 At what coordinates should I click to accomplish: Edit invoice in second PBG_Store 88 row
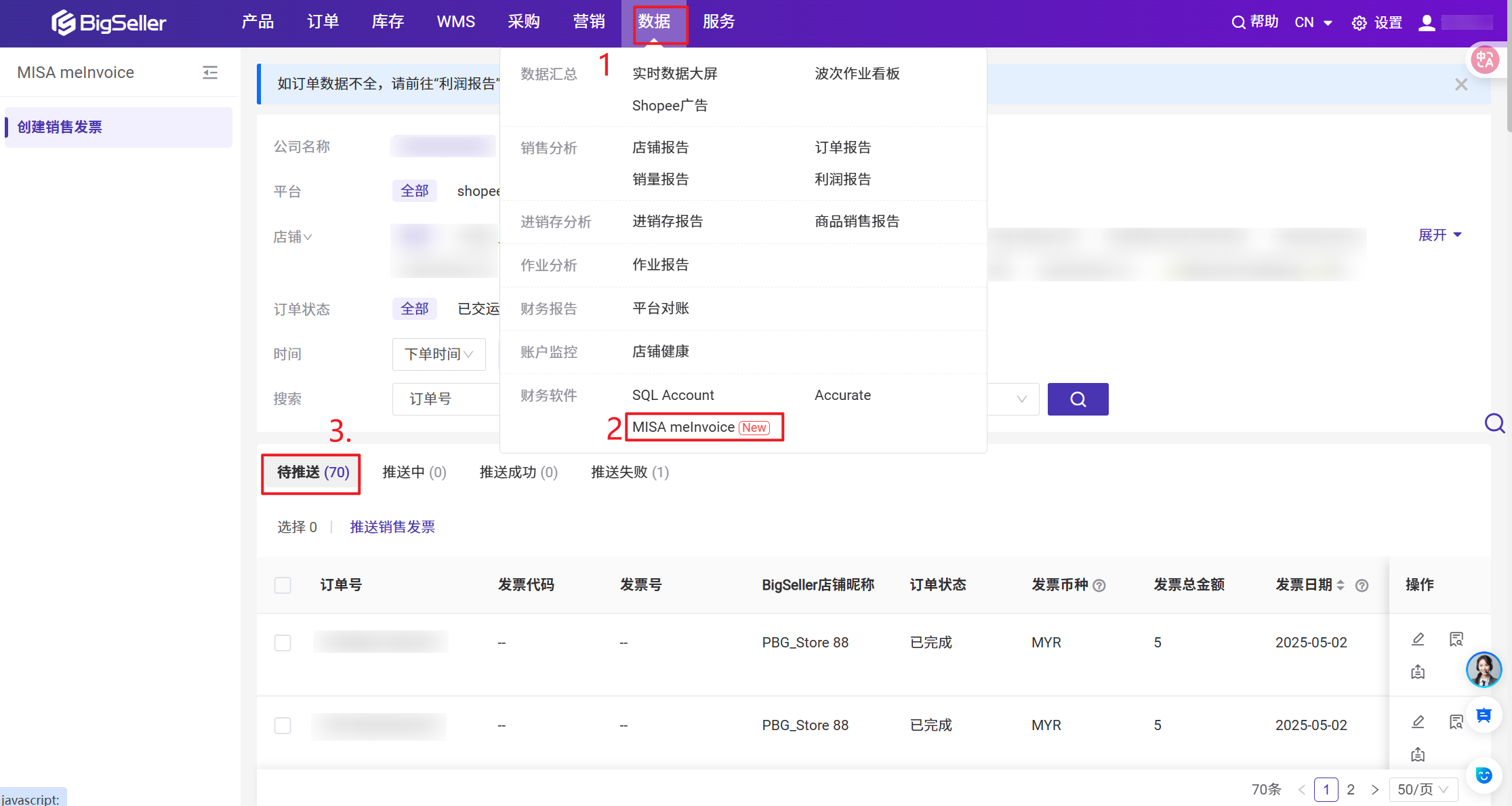point(1418,722)
